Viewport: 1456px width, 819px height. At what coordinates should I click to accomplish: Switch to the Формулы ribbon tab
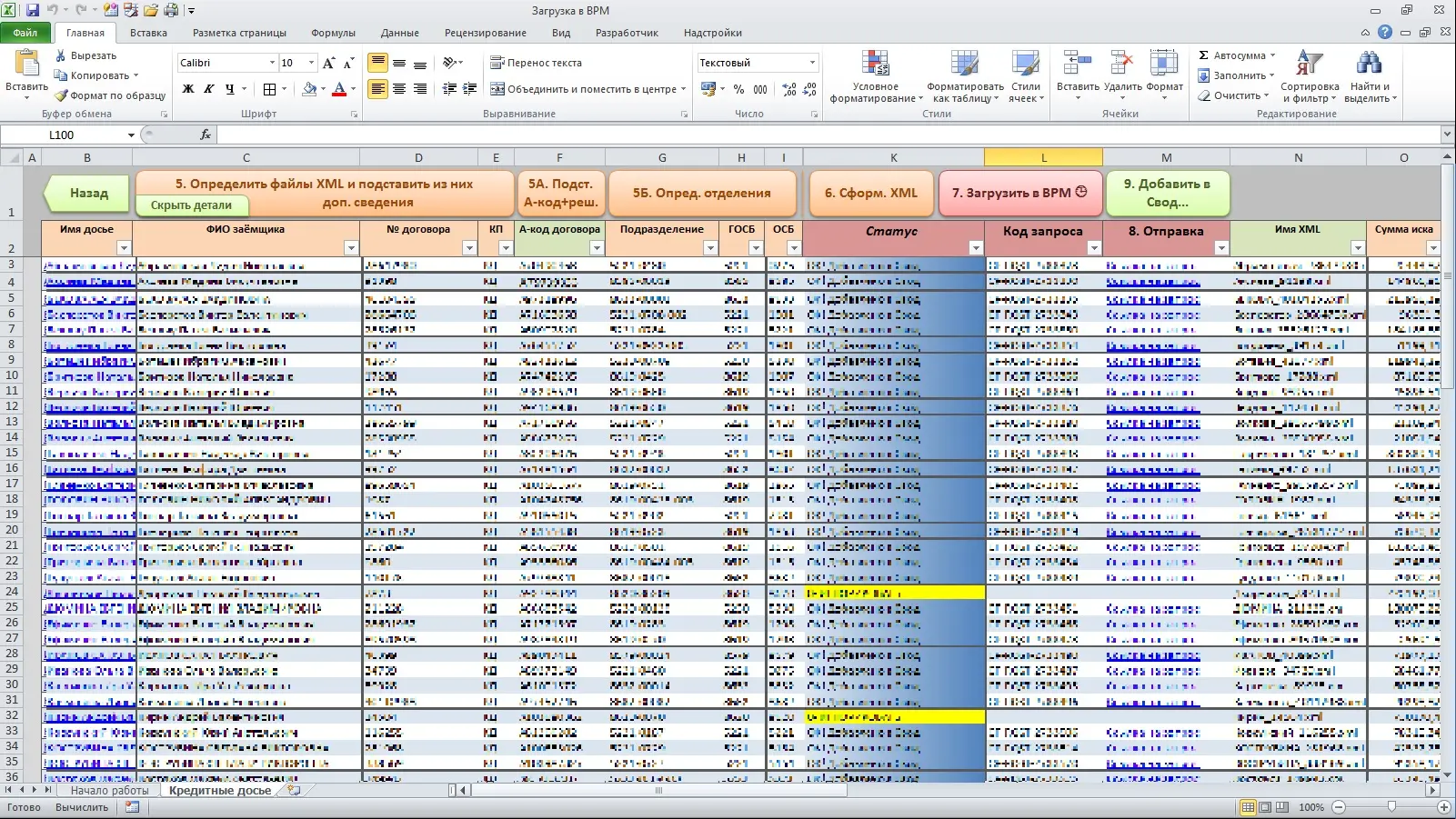pyautogui.click(x=333, y=33)
